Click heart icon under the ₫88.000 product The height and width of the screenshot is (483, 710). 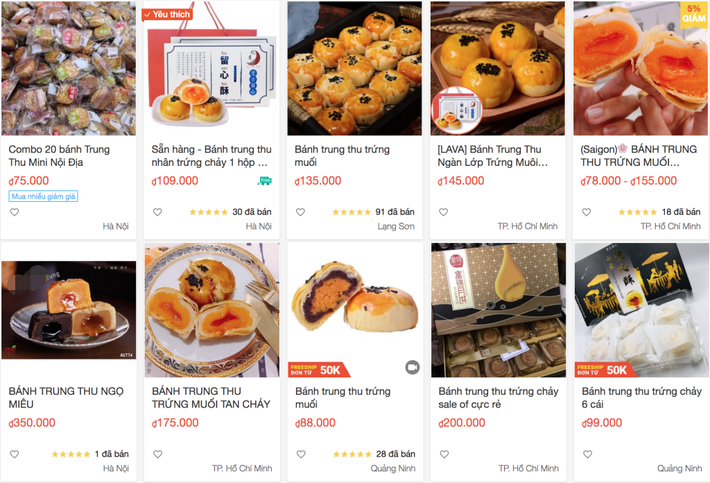tap(300, 454)
